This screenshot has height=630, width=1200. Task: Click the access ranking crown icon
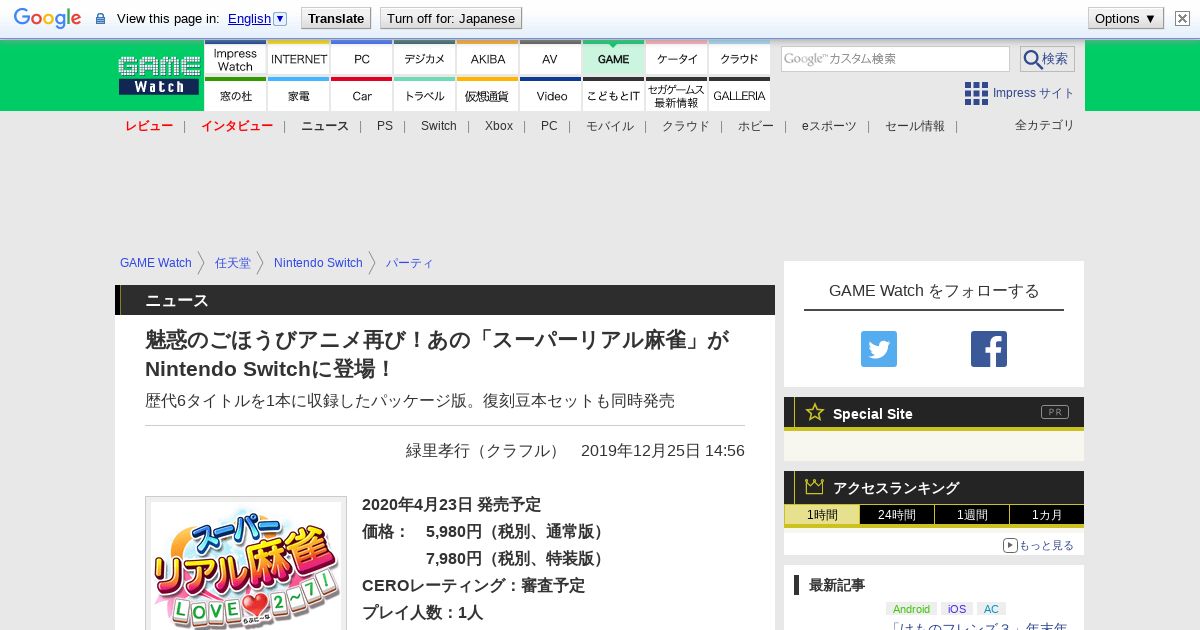814,486
